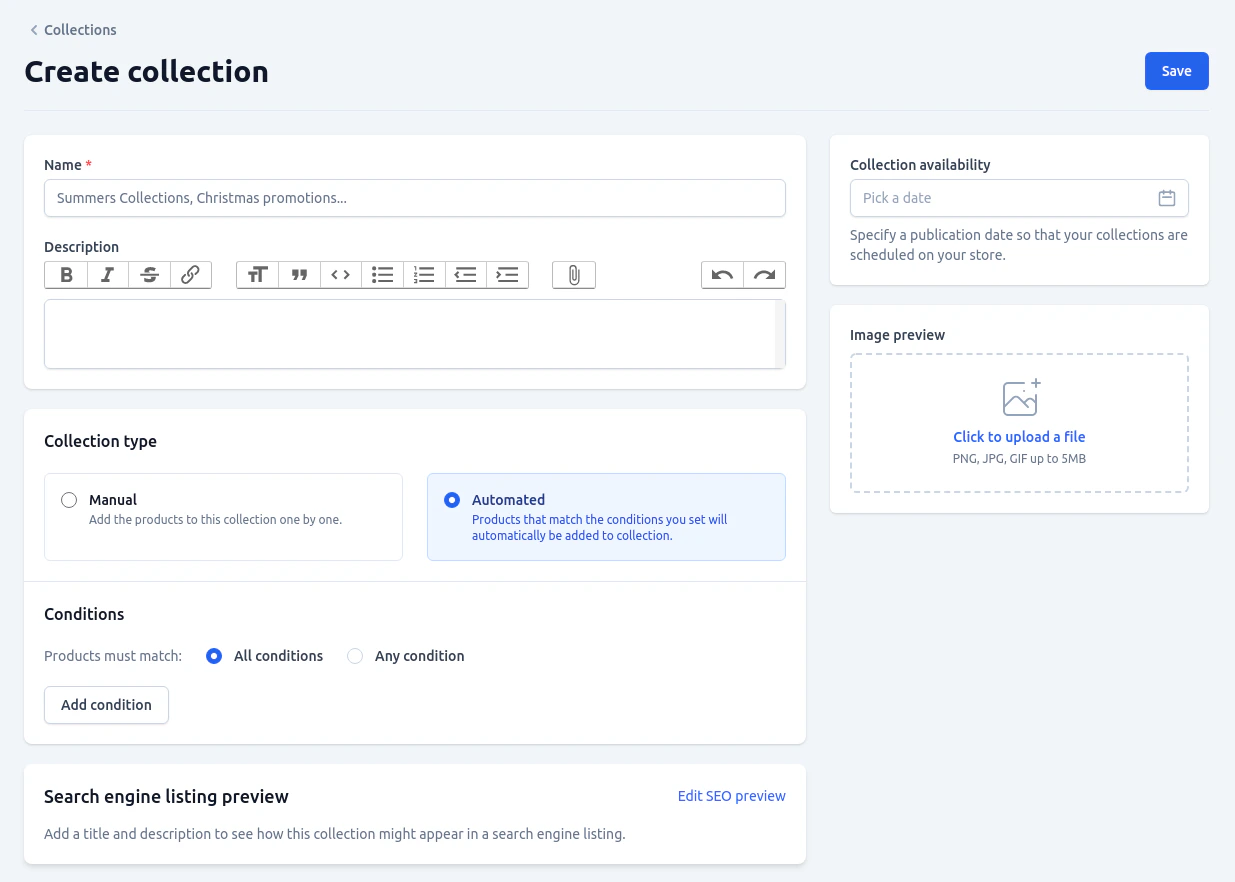This screenshot has height=882, width=1235.
Task: Open Edit SEO preview
Action: [731, 796]
